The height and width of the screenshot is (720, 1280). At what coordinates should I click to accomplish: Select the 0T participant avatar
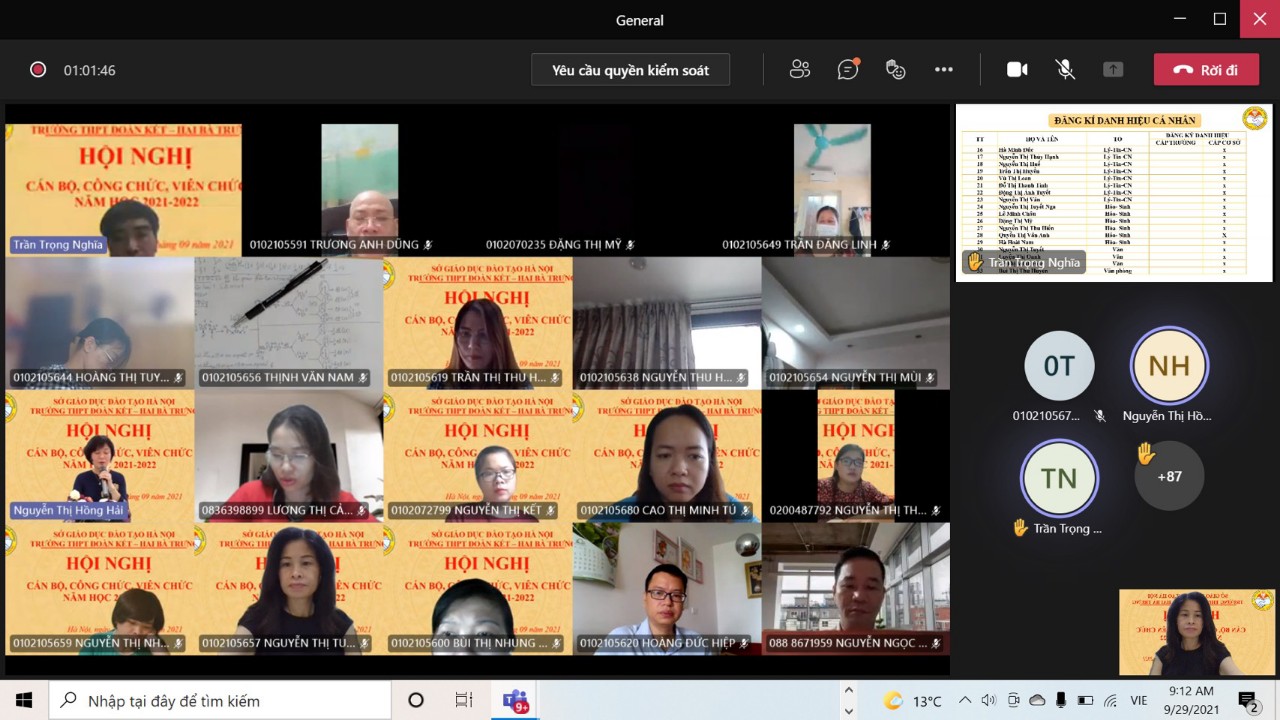click(x=1059, y=366)
